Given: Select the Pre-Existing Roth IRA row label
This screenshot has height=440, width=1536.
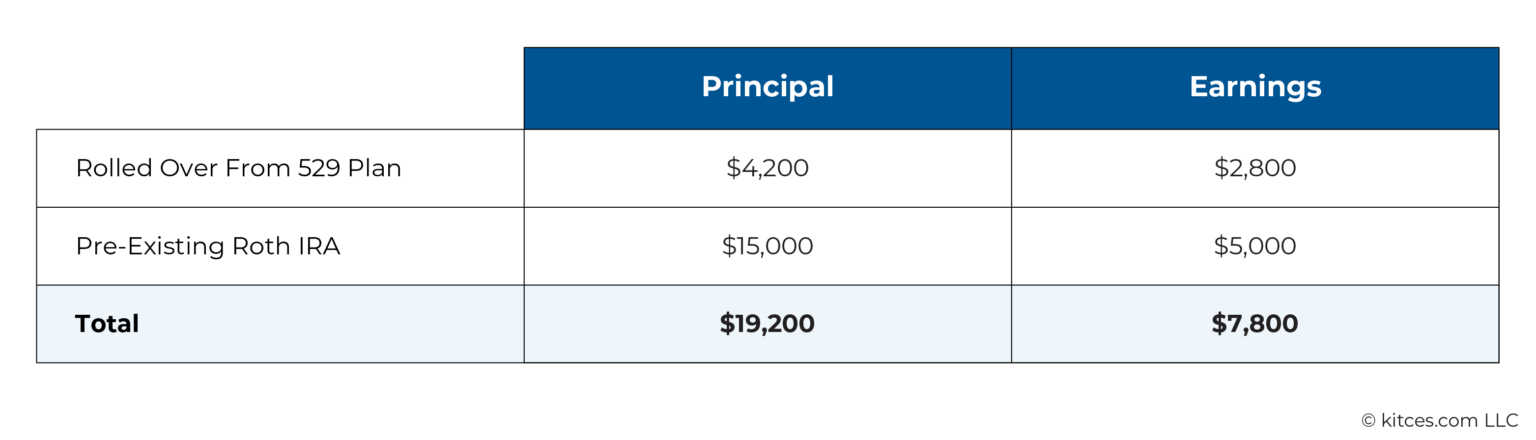Looking at the screenshot, I should (208, 246).
